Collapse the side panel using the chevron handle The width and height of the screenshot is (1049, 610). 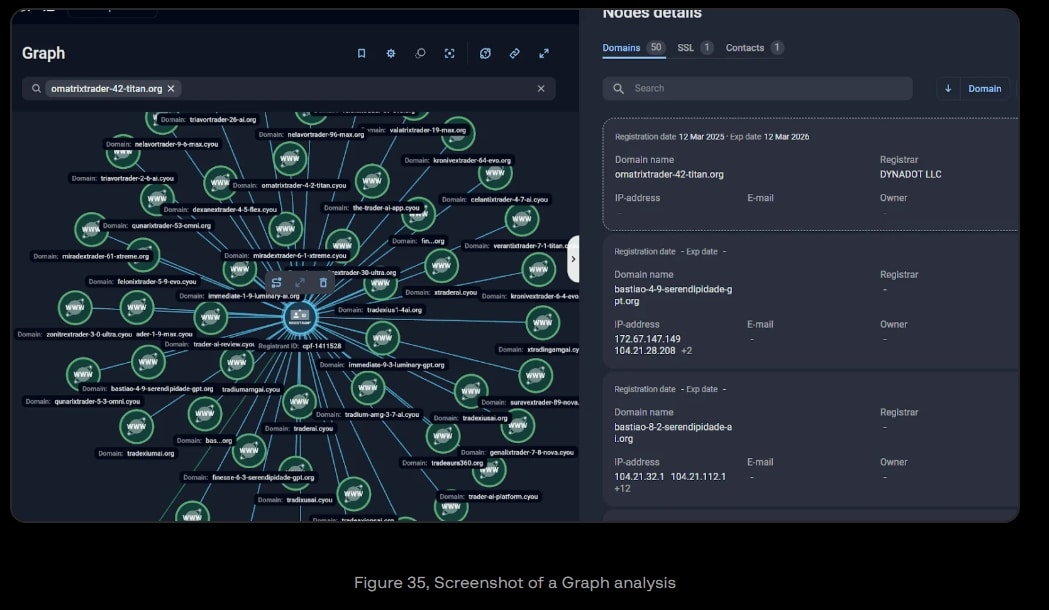pyautogui.click(x=573, y=259)
